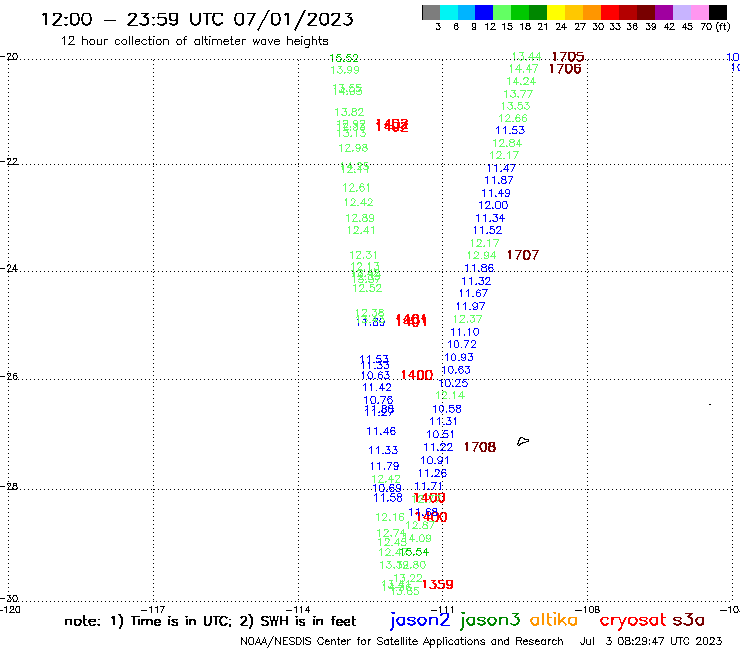Click wave height value 10.51
Viewport: 740px width, 650px height.
click(x=440, y=434)
